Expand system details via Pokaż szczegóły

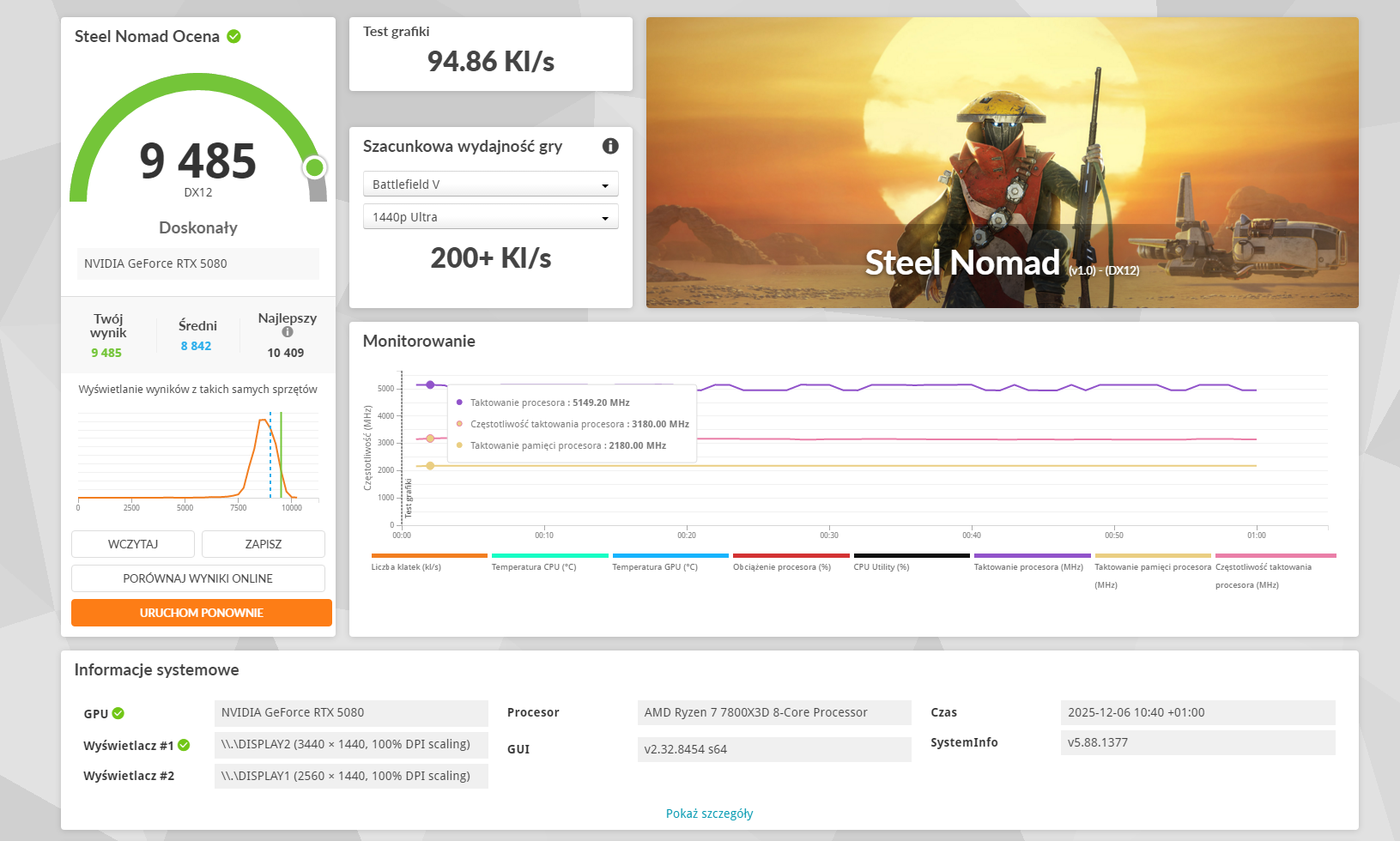point(709,814)
